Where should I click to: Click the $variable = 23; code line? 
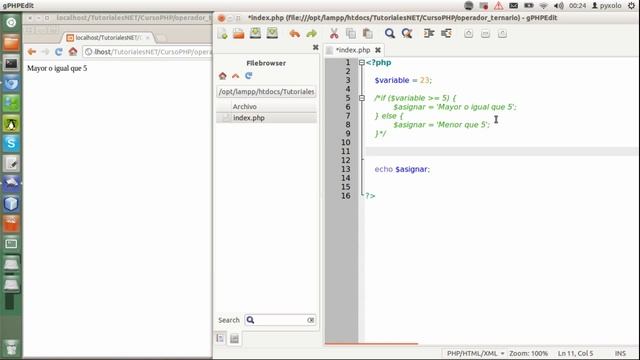click(x=403, y=80)
